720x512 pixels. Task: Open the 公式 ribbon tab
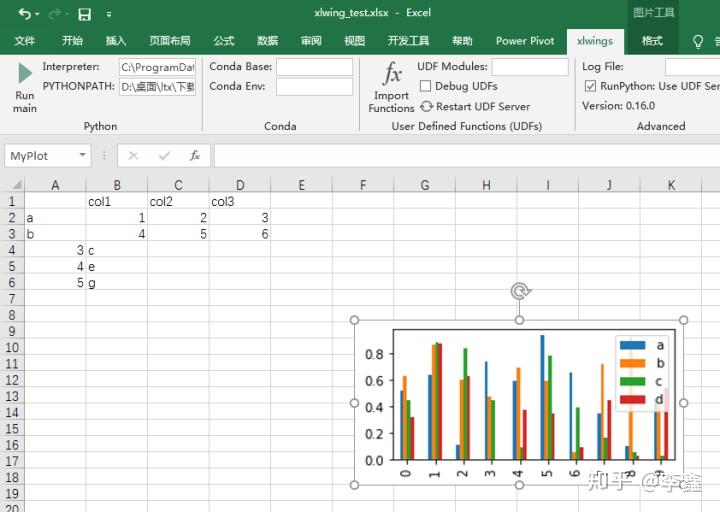(224, 41)
